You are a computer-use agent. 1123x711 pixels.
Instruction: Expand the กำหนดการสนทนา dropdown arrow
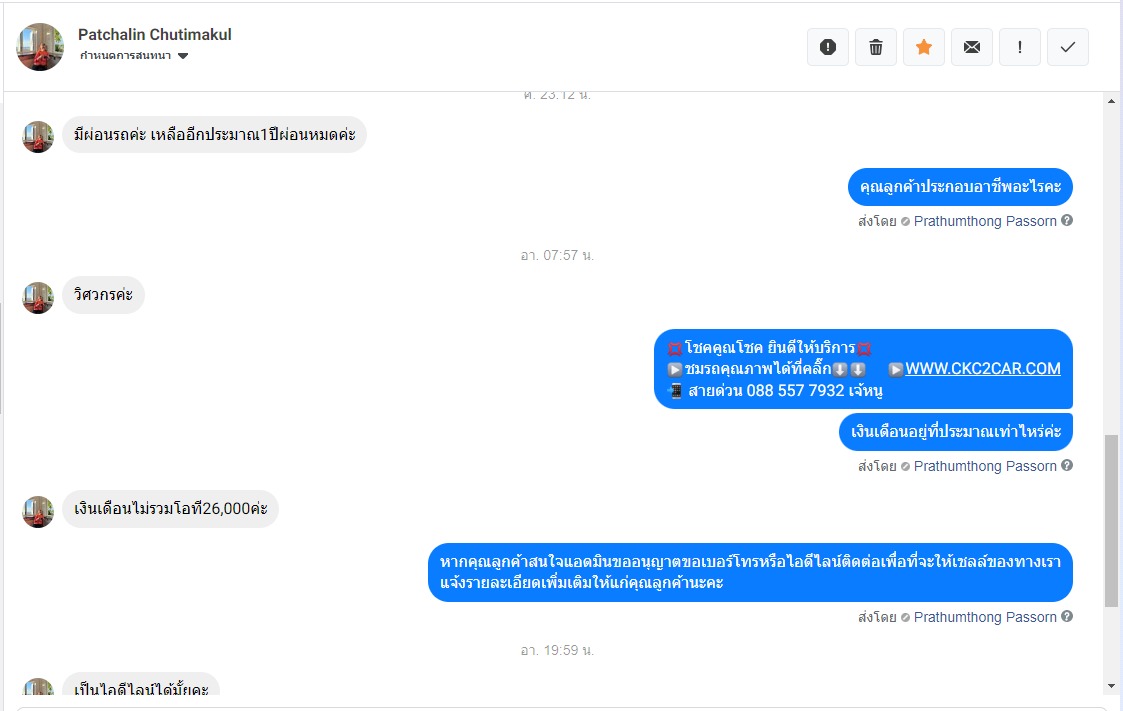(183, 56)
